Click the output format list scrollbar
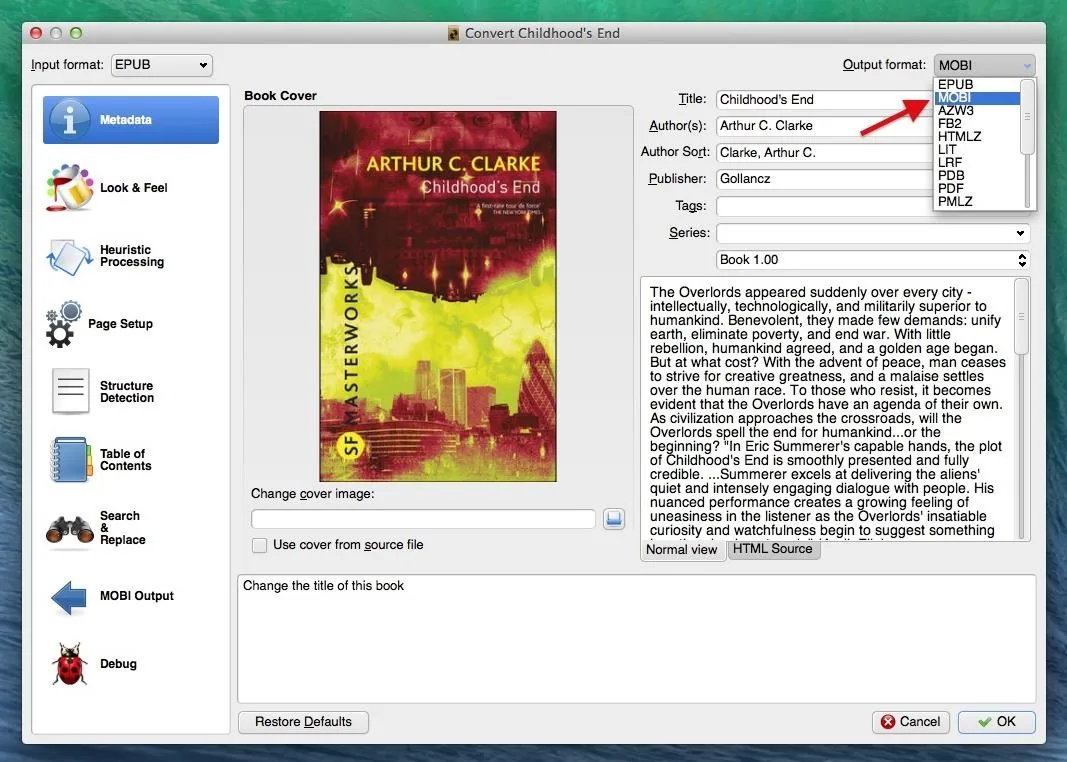 click(x=1028, y=116)
